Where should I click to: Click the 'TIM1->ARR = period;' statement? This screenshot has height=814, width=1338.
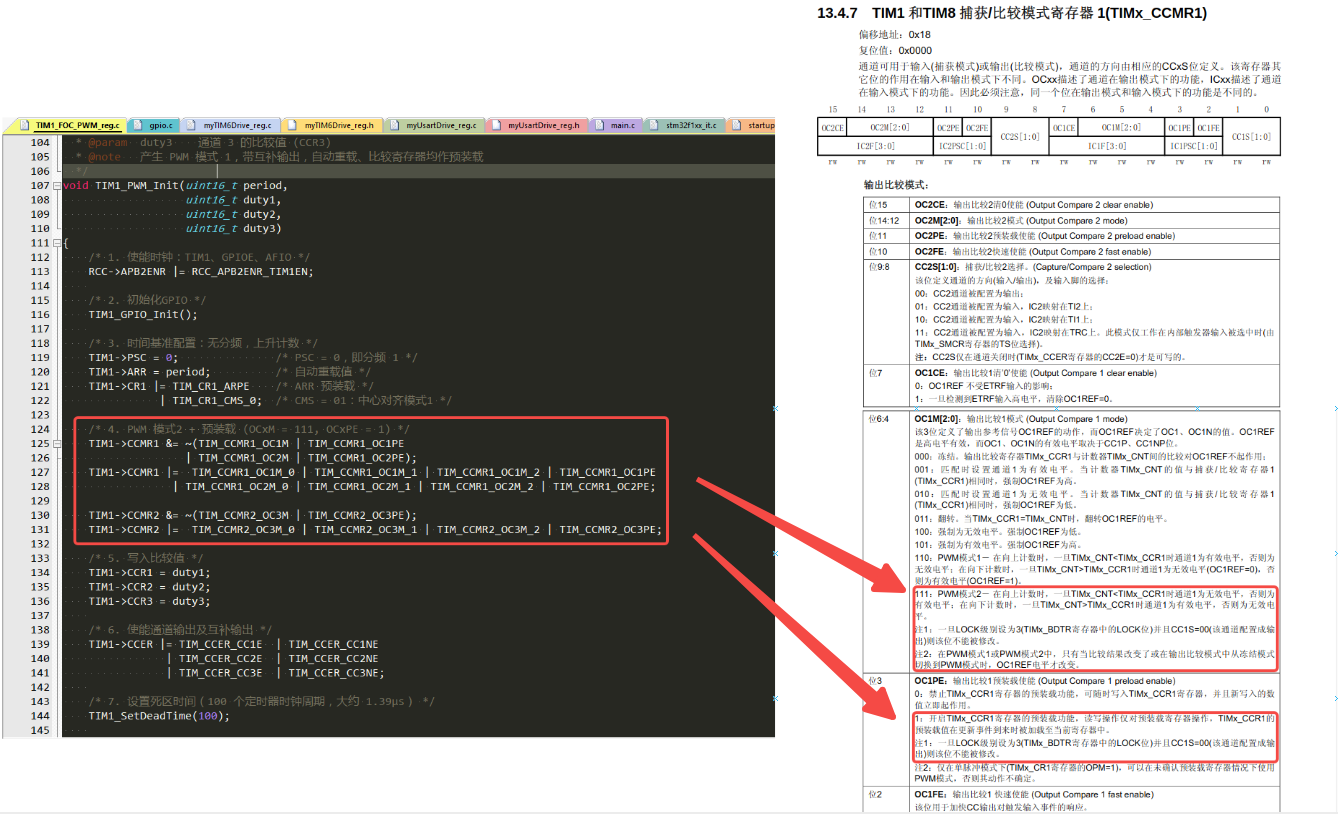point(149,372)
